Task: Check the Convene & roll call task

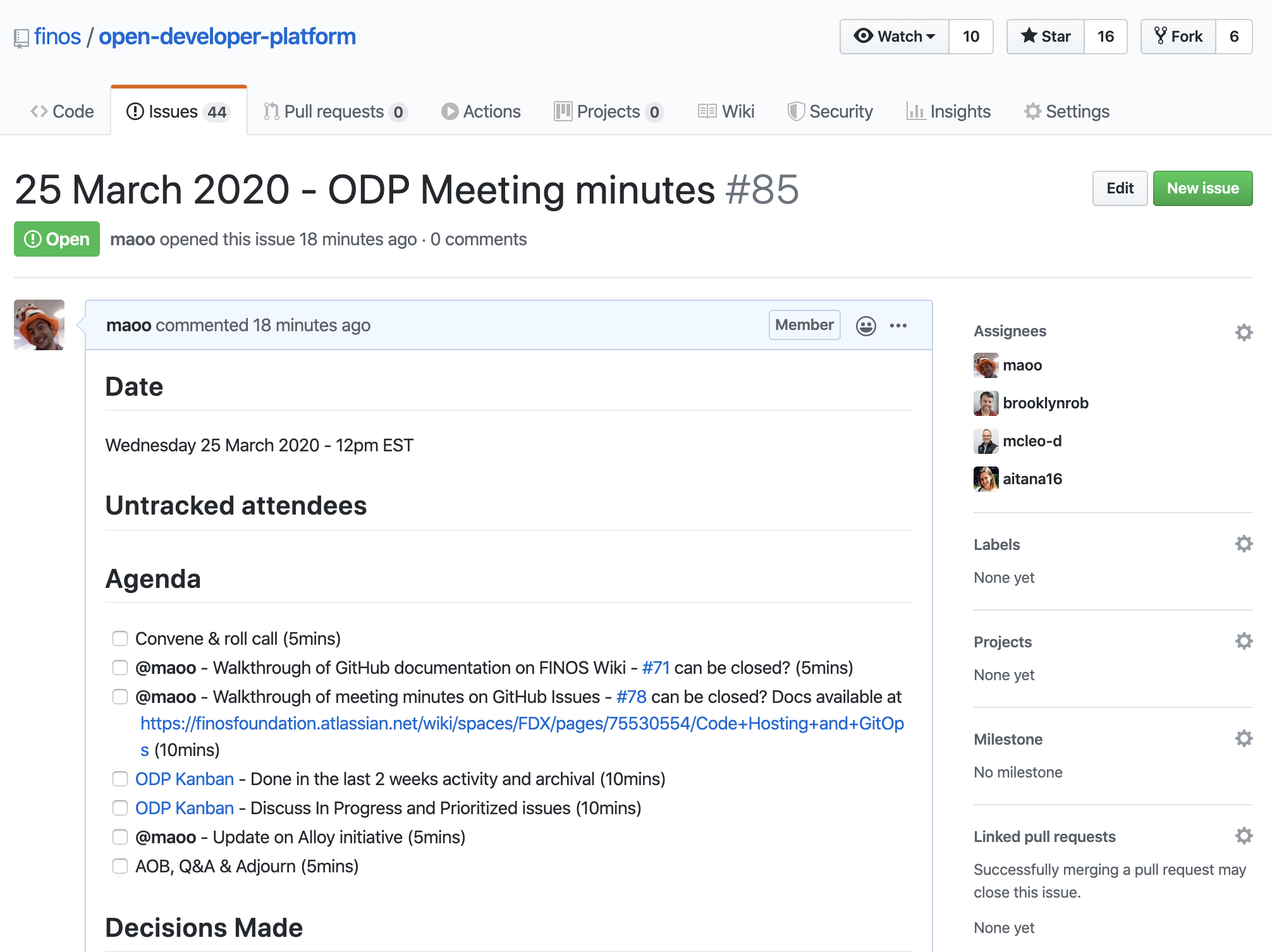Action: point(120,638)
